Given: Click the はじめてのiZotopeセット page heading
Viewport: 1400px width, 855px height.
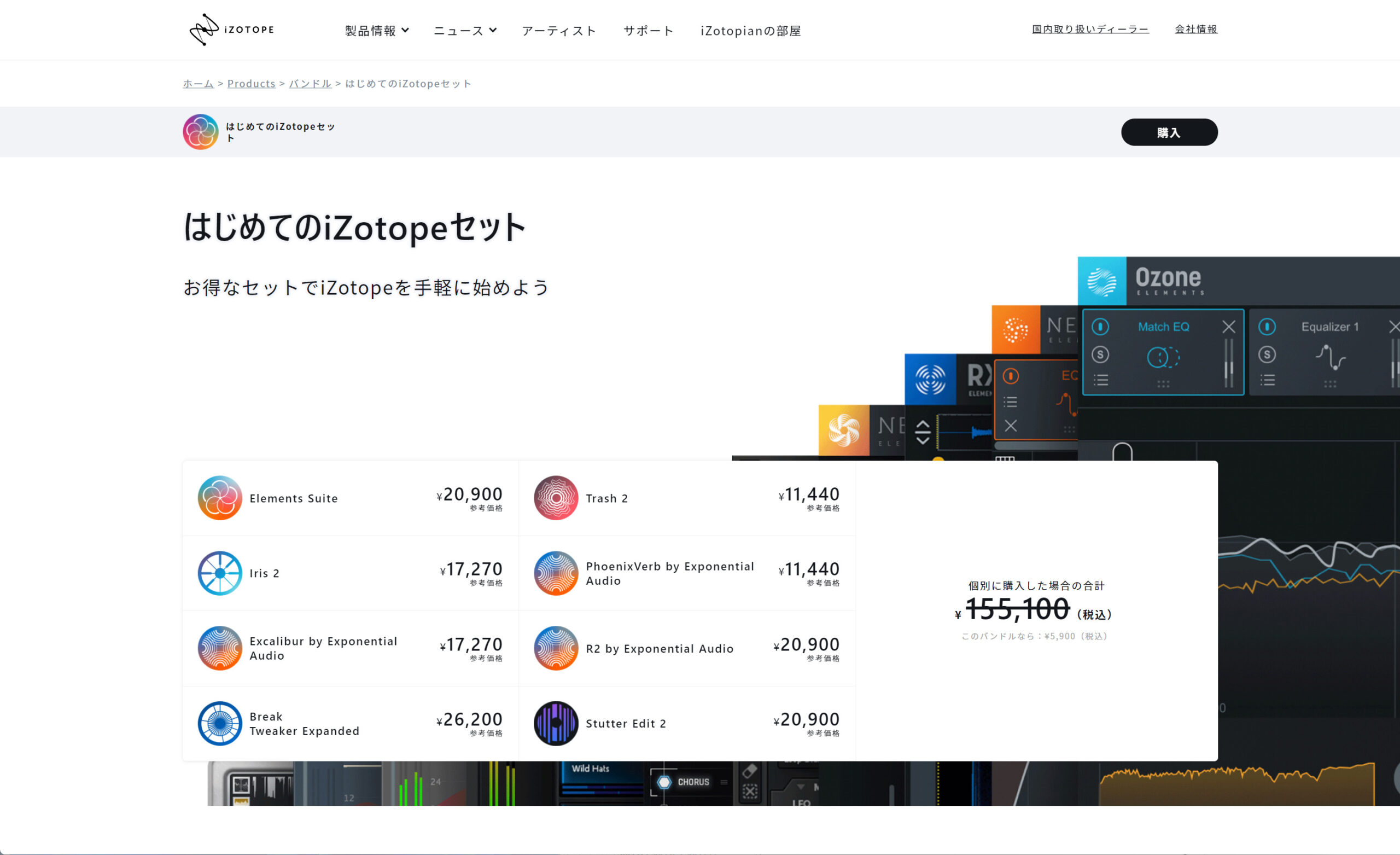Looking at the screenshot, I should [354, 228].
